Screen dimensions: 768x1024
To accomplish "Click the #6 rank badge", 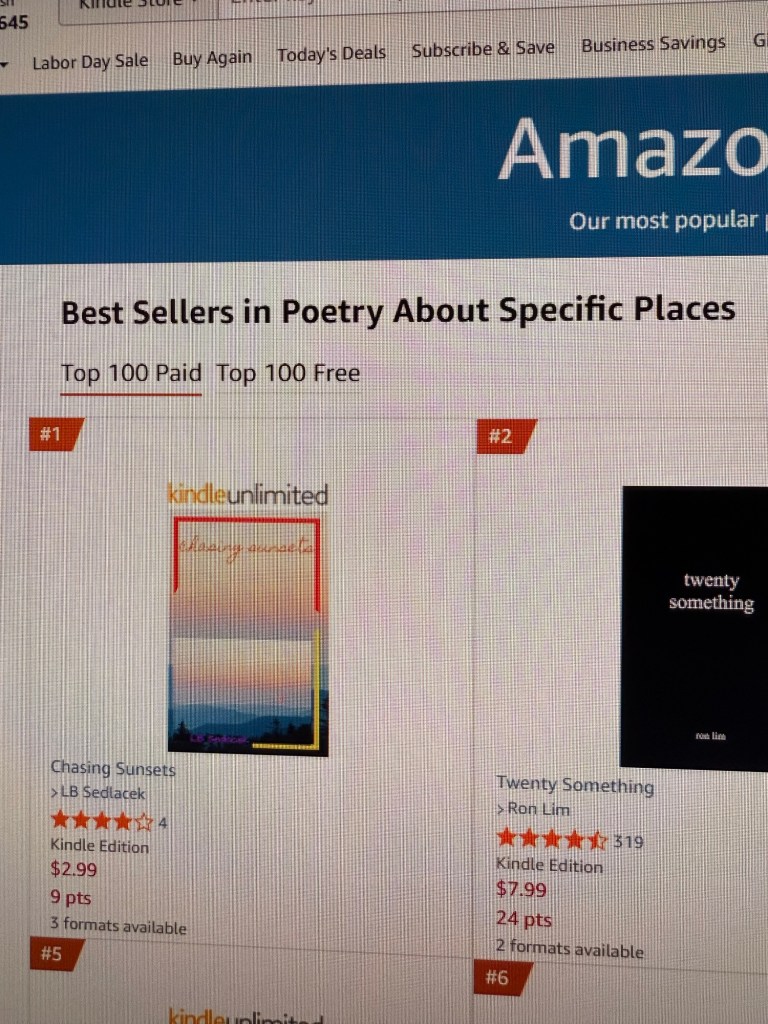I will pyautogui.click(x=500, y=978).
